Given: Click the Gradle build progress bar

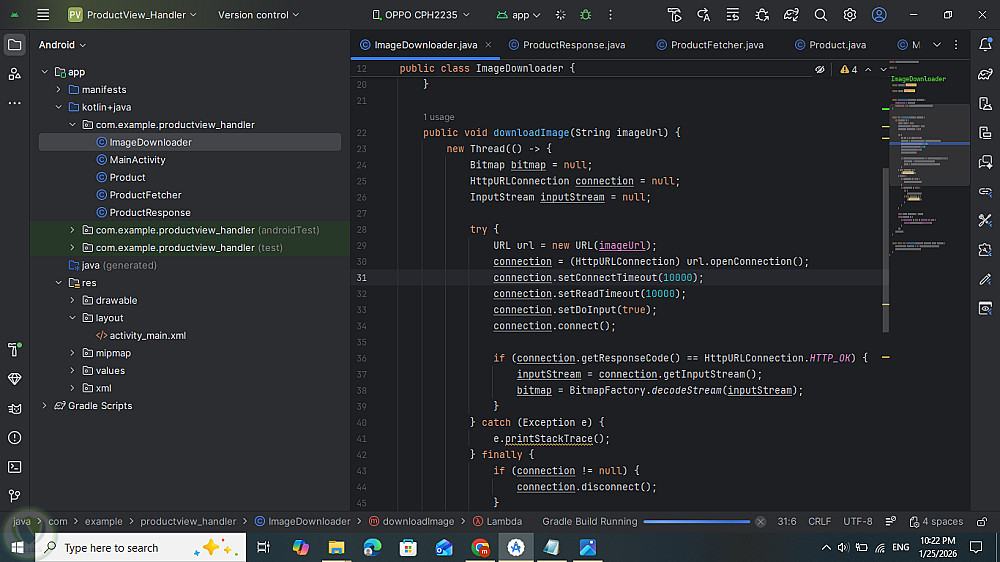Looking at the screenshot, I should pos(696,522).
